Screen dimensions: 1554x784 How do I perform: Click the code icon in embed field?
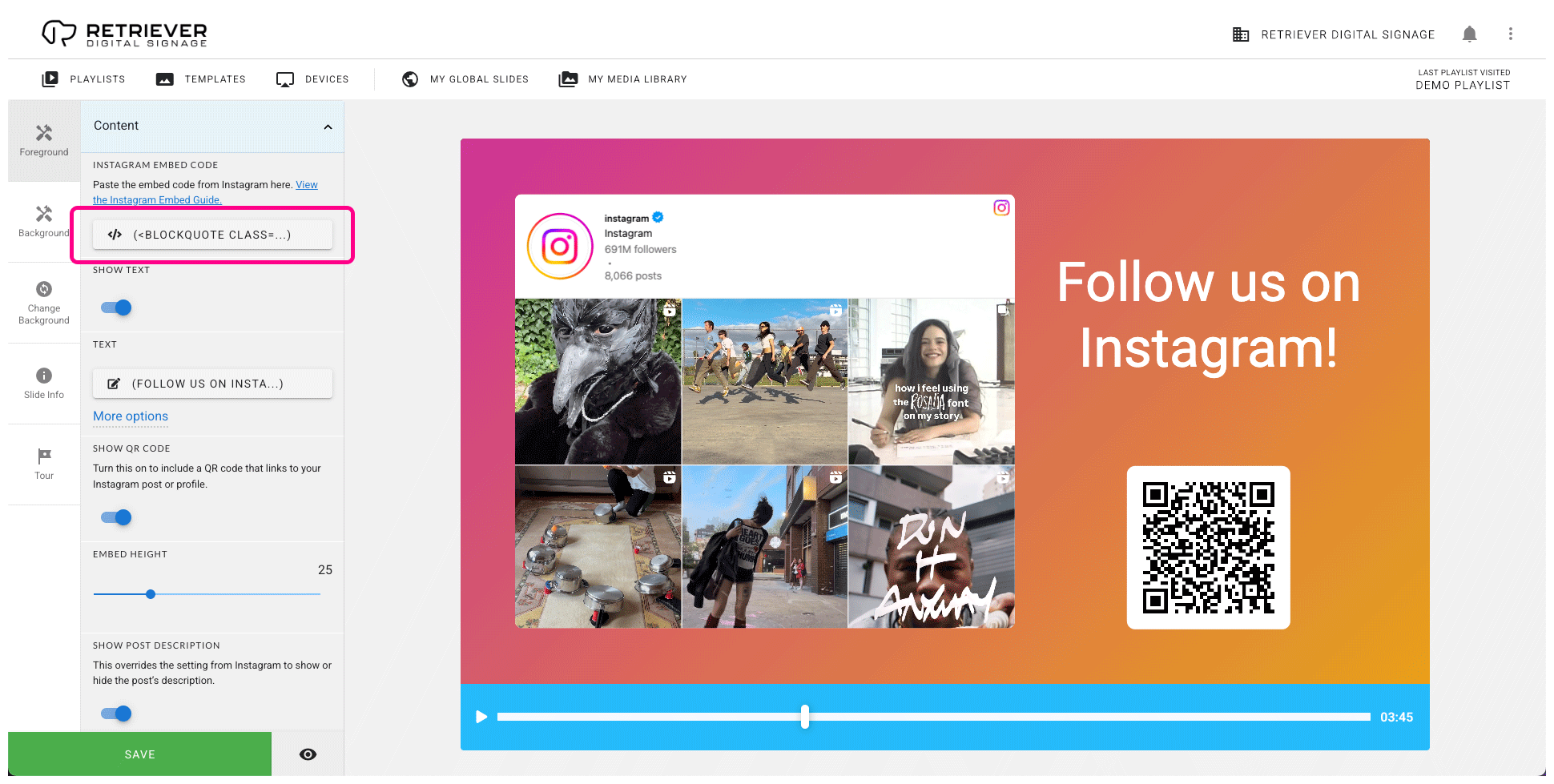(115, 235)
